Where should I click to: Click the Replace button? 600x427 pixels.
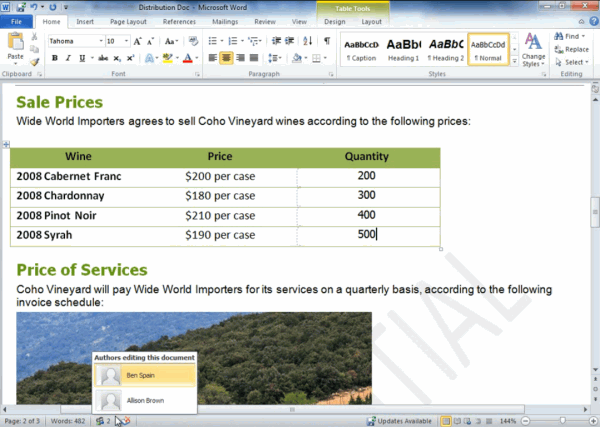[571, 49]
